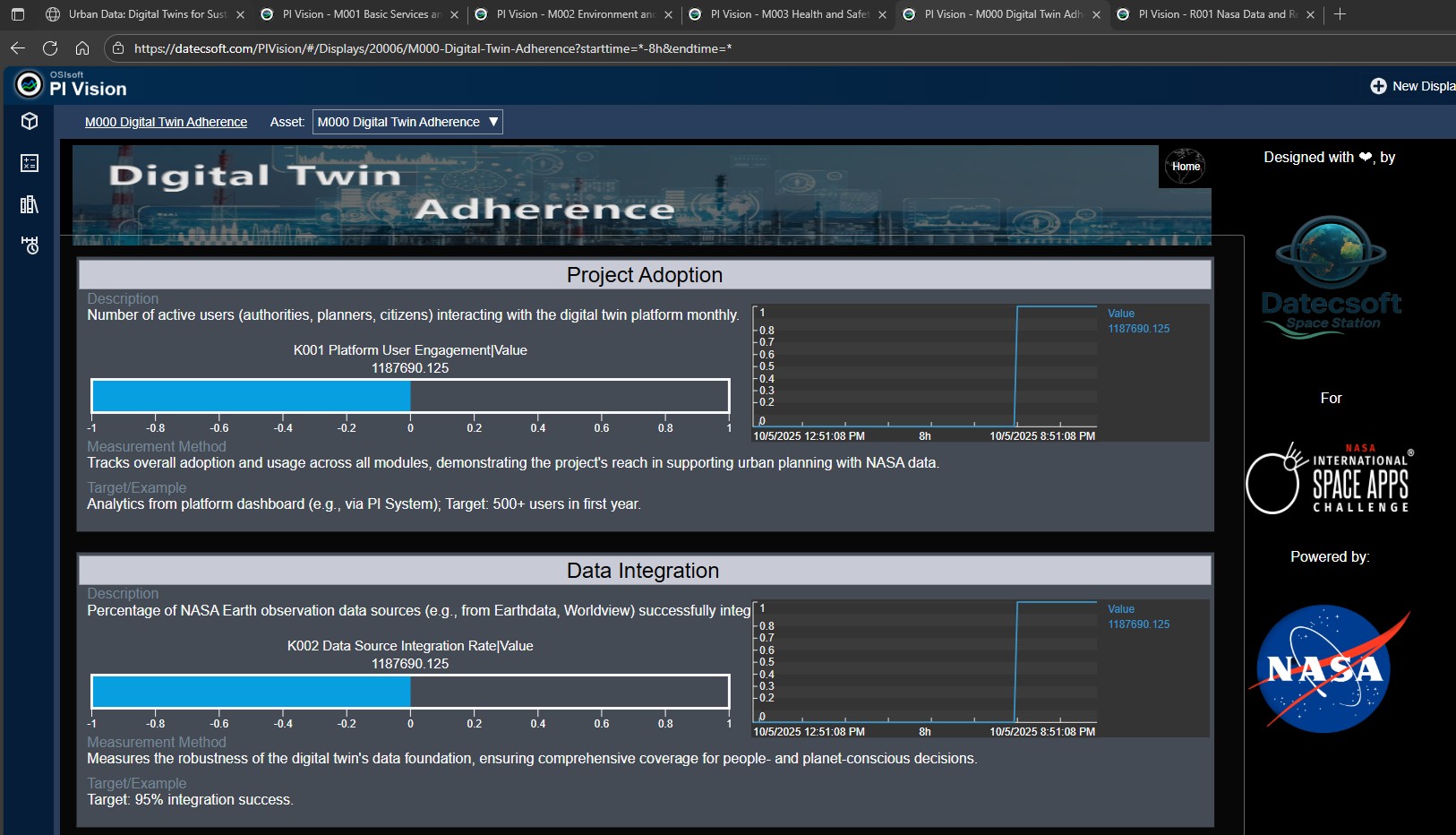Open the Assets cube icon in sidebar
Viewport: 1456px width, 835px height.
click(30, 121)
